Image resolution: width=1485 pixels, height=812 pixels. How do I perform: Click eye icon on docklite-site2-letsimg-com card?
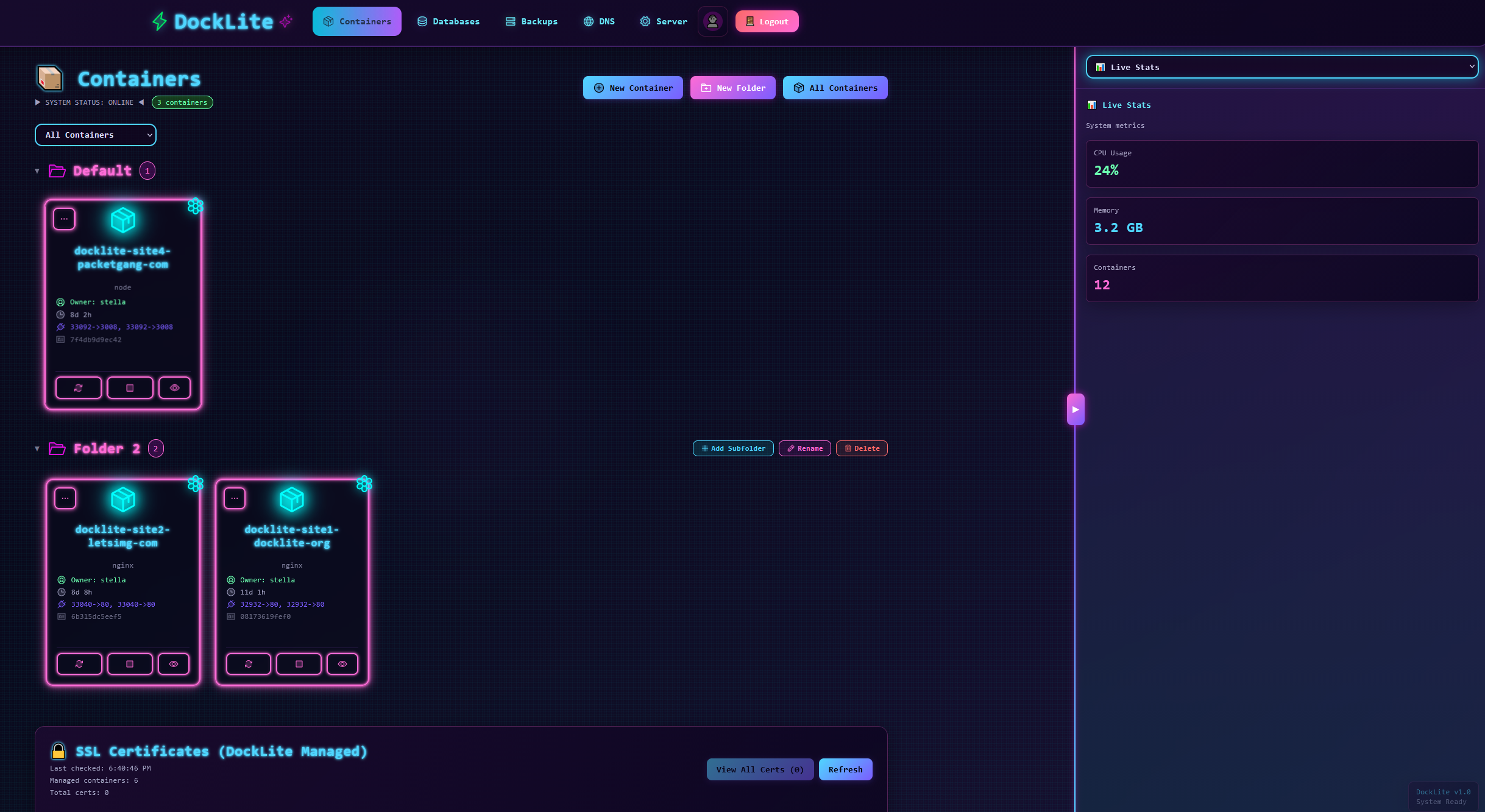[x=174, y=664]
